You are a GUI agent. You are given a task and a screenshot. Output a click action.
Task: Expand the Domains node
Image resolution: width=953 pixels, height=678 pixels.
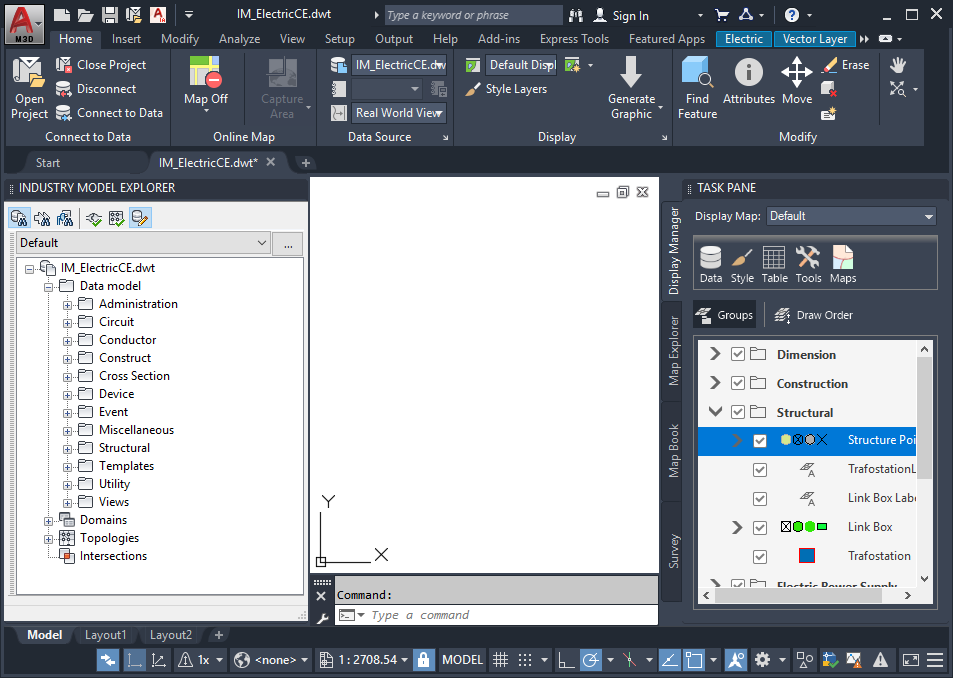48,521
